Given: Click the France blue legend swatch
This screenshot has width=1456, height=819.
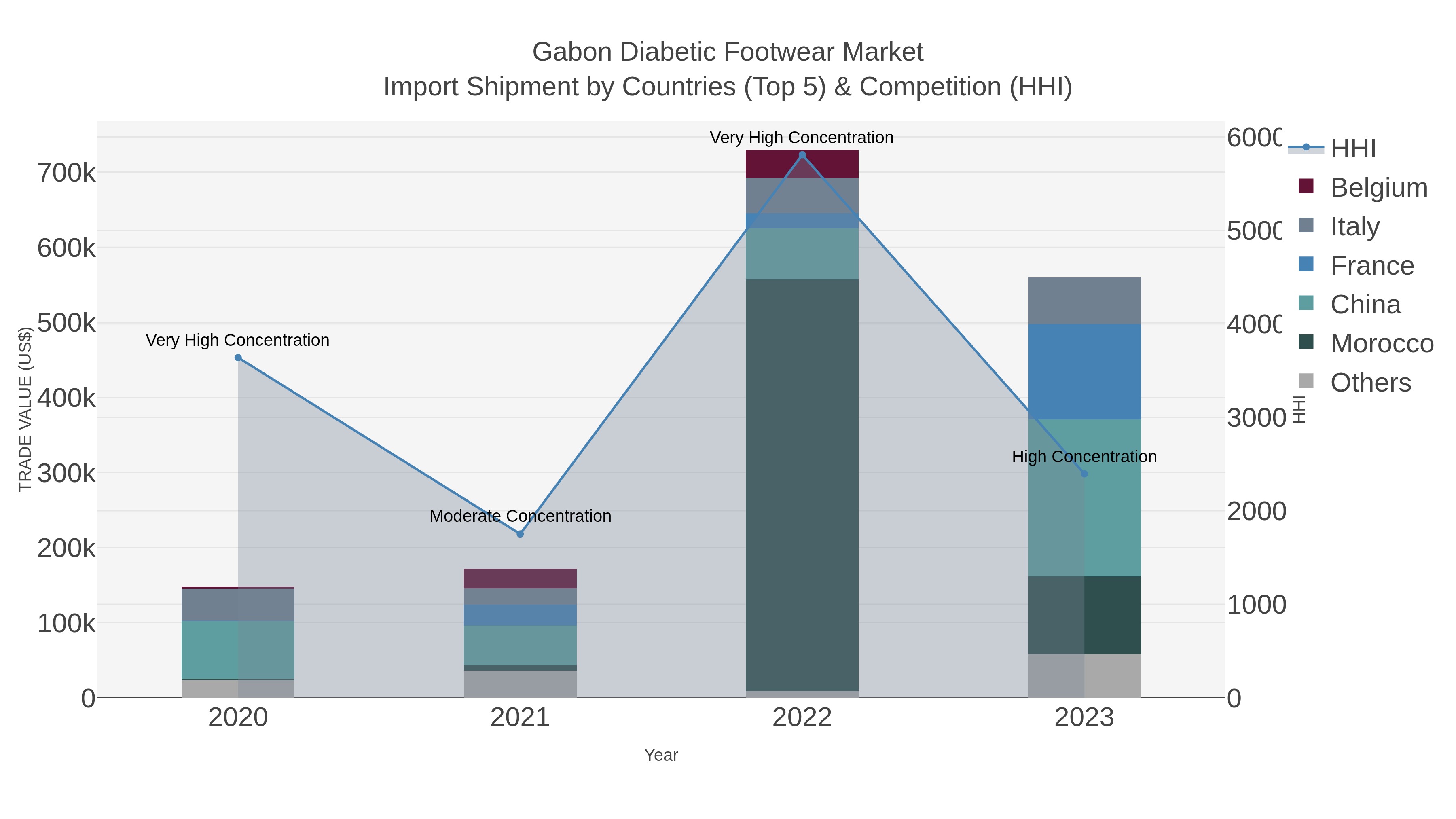Looking at the screenshot, I should tap(1306, 264).
